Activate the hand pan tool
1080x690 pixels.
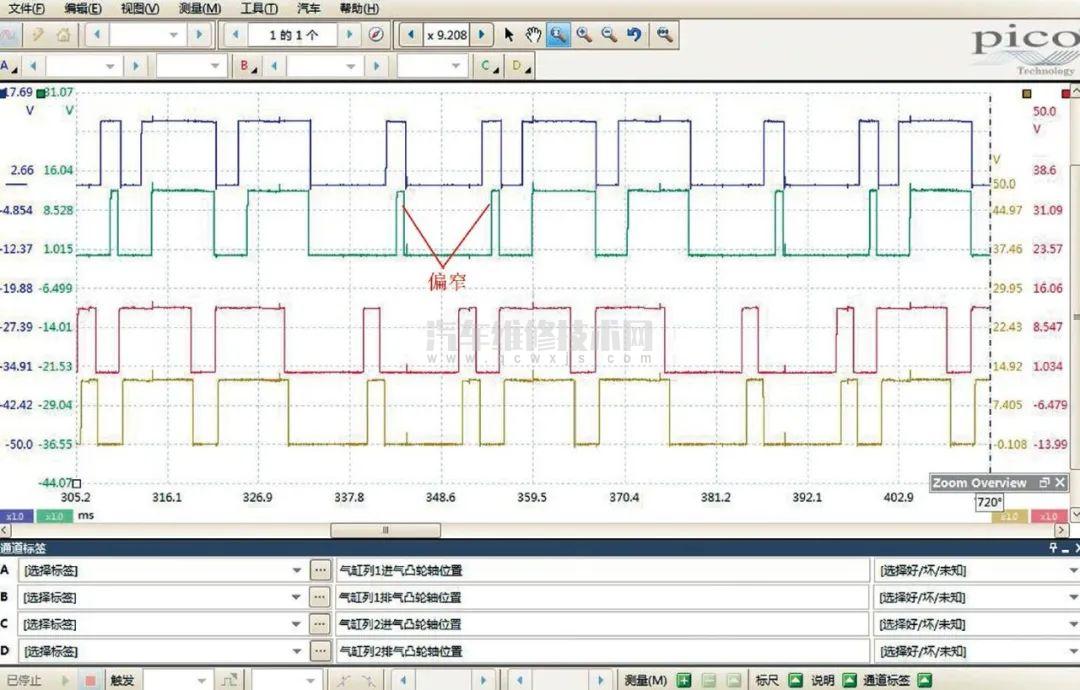point(533,35)
